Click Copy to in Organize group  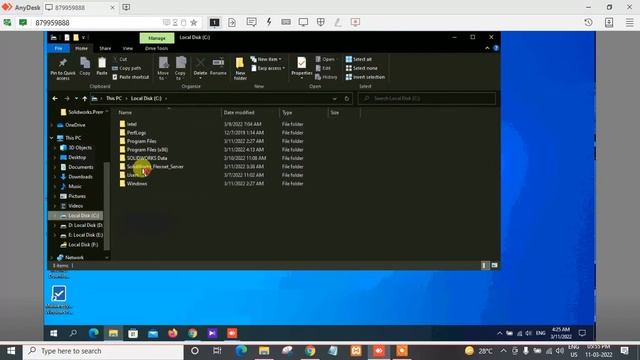180,68
